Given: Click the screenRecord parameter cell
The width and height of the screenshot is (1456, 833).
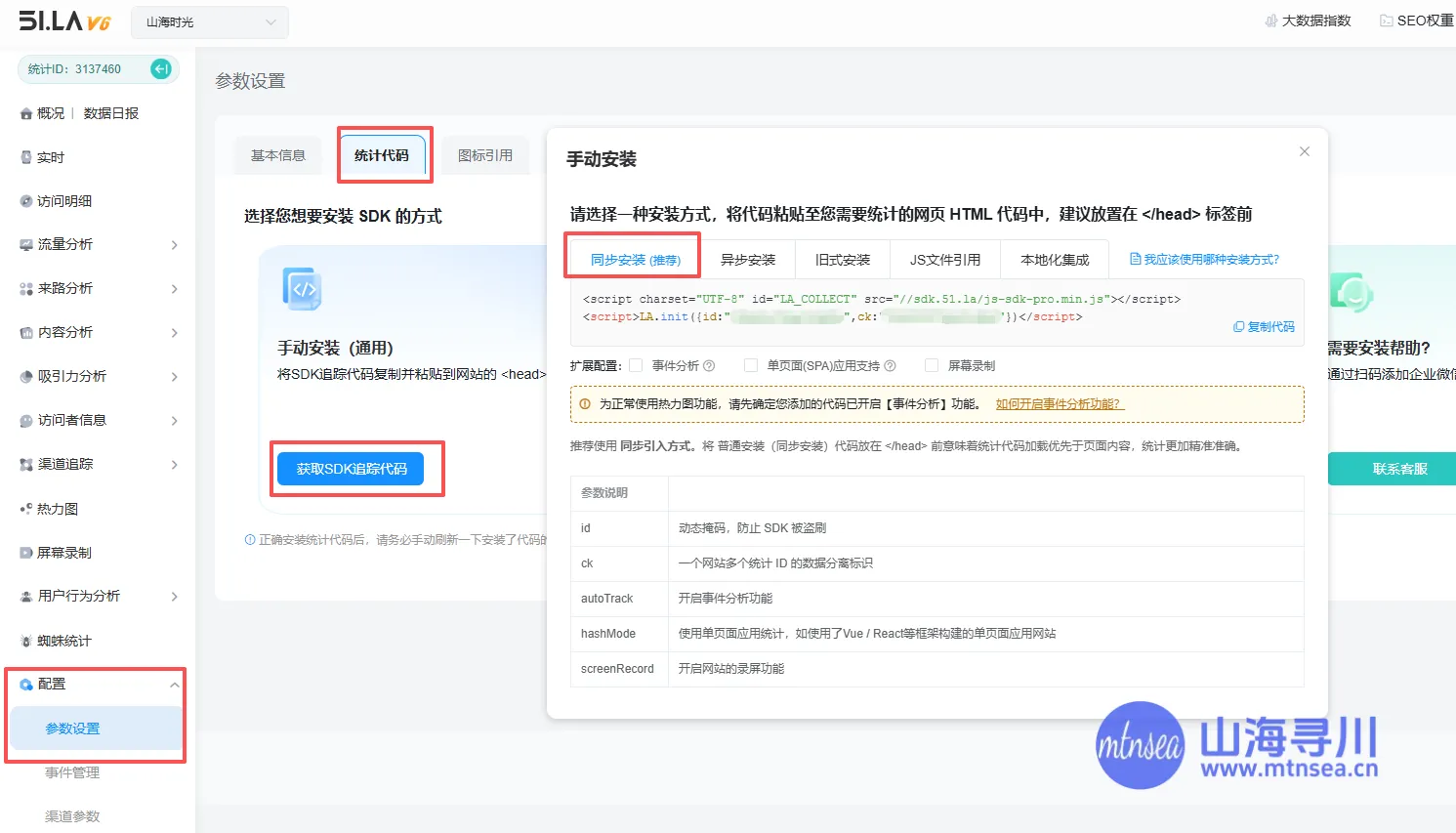Looking at the screenshot, I should pos(617,669).
